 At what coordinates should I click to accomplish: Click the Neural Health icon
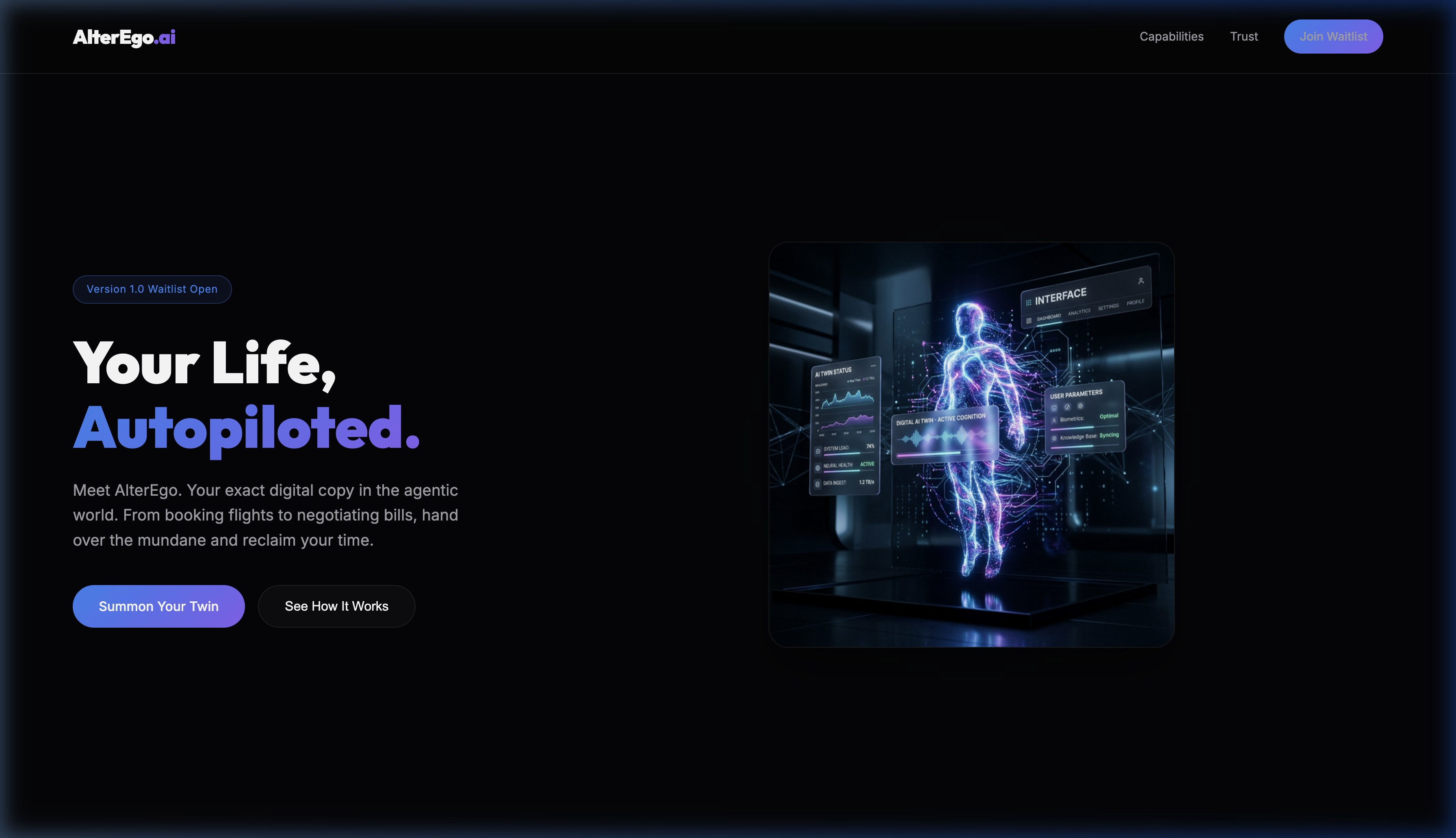pyautogui.click(x=817, y=467)
